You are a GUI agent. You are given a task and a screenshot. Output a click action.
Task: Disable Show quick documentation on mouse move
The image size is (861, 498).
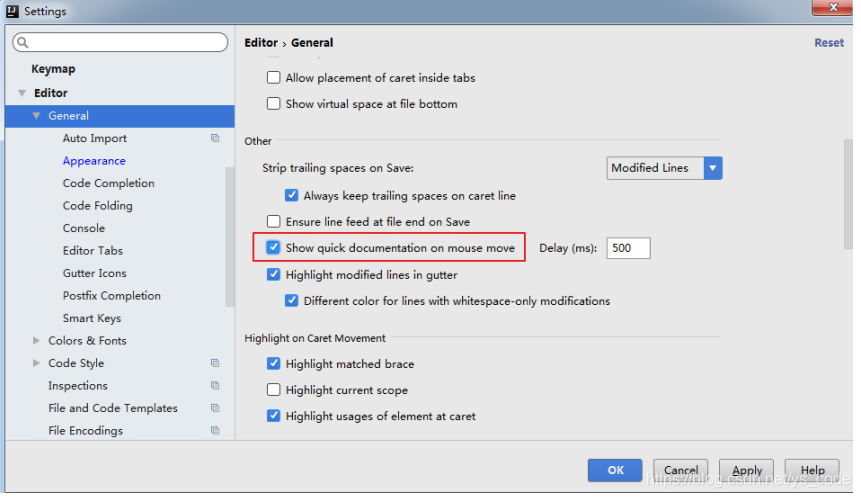tap(273, 248)
